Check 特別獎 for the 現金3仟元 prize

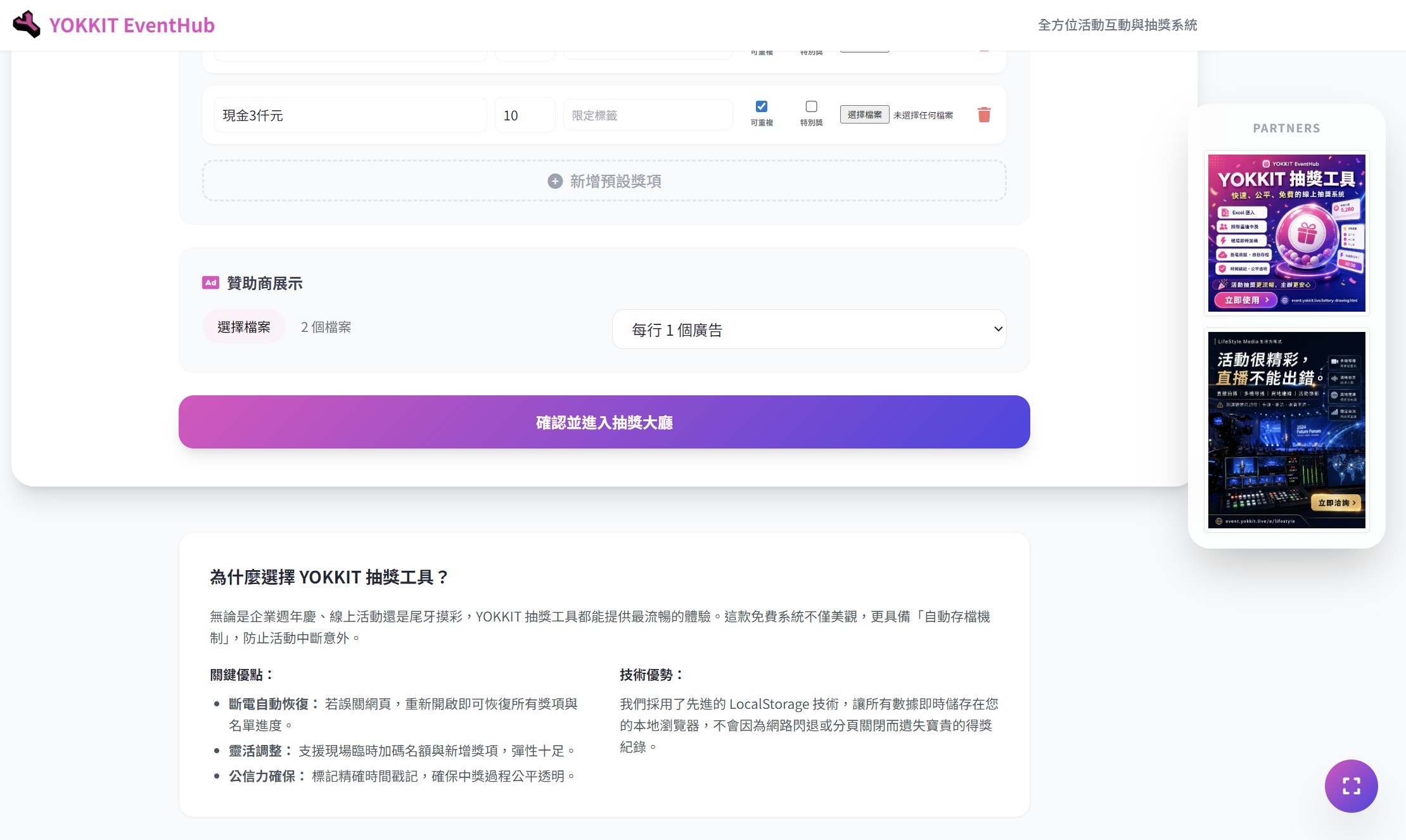(x=811, y=106)
